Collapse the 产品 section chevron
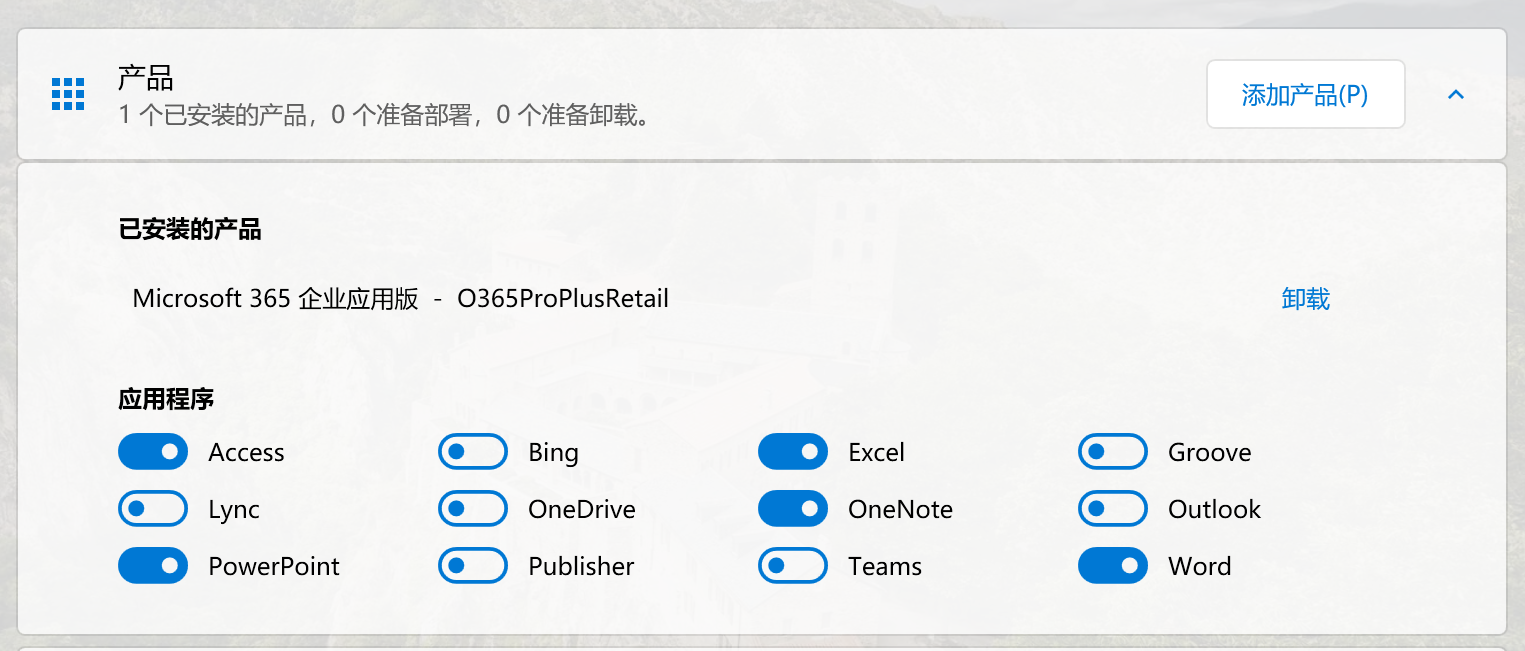1525x651 pixels. coord(1456,94)
